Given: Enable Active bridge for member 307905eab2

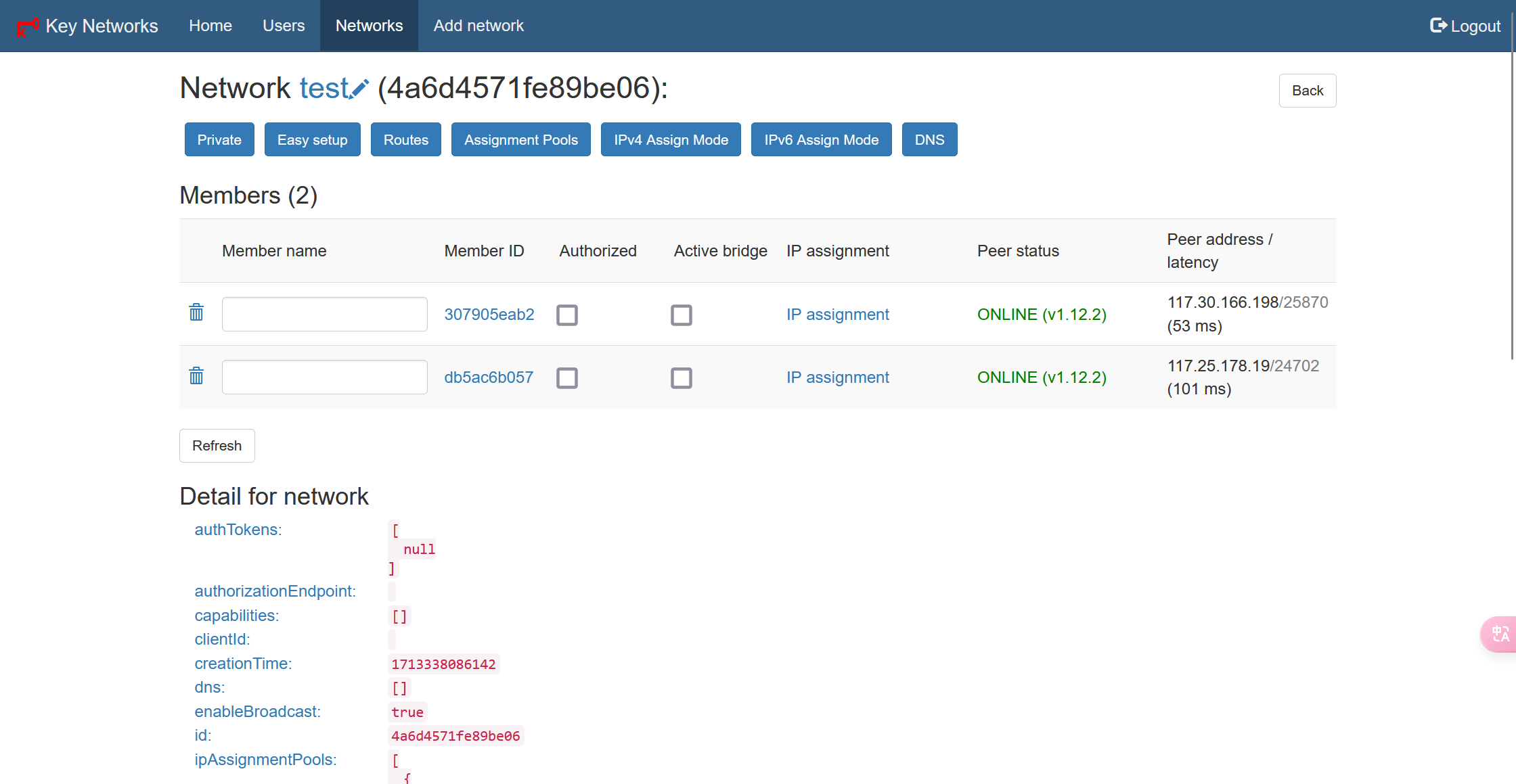Looking at the screenshot, I should [x=681, y=315].
